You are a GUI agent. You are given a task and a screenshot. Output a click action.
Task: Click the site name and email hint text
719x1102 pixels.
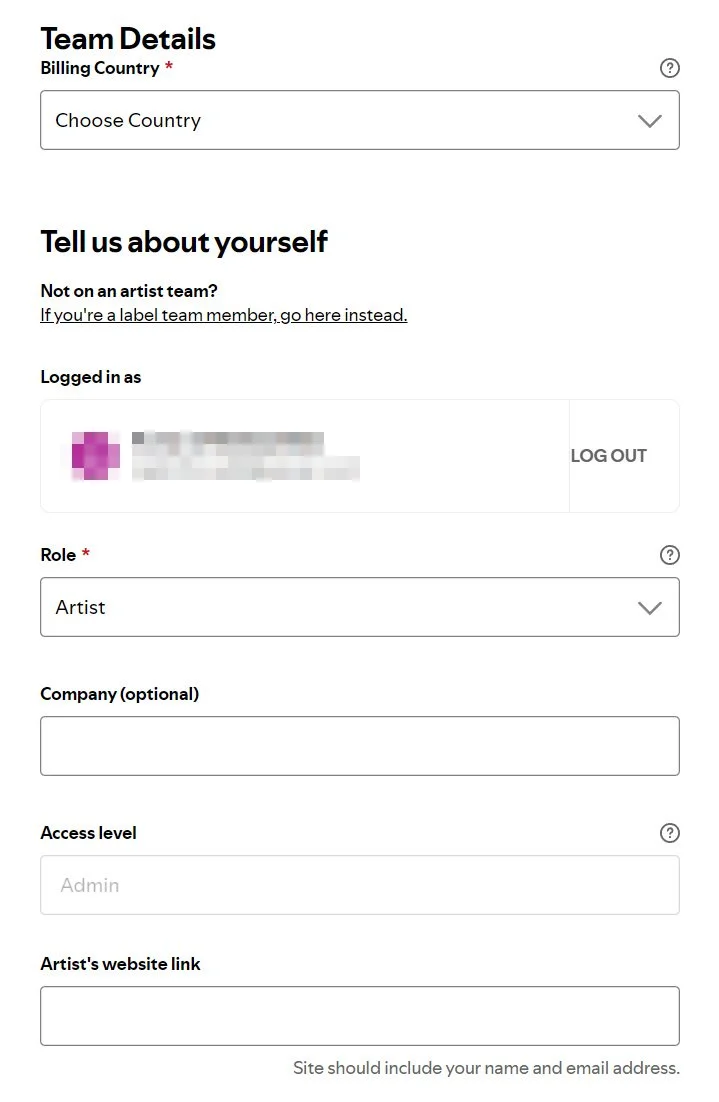coord(486,1068)
